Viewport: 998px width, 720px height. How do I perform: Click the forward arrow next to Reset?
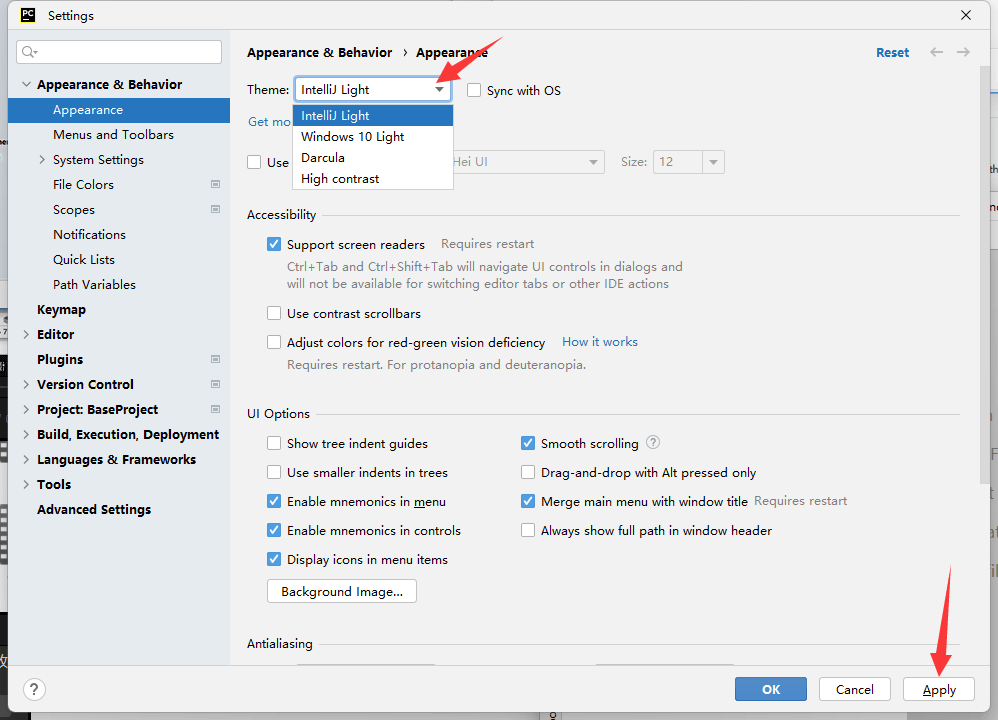[964, 52]
